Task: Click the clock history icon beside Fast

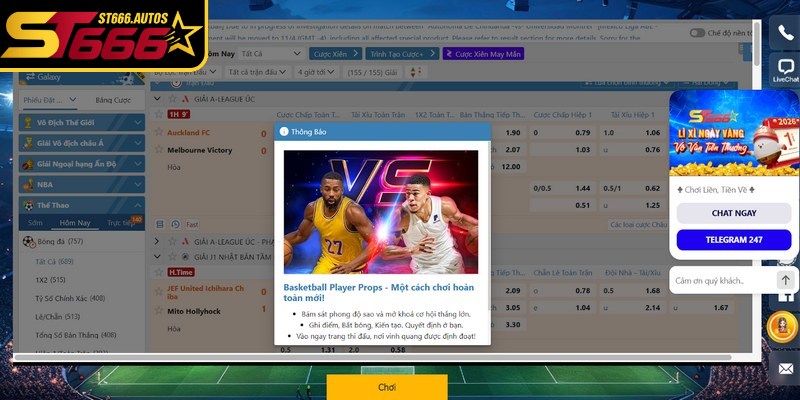Action: [x=176, y=224]
